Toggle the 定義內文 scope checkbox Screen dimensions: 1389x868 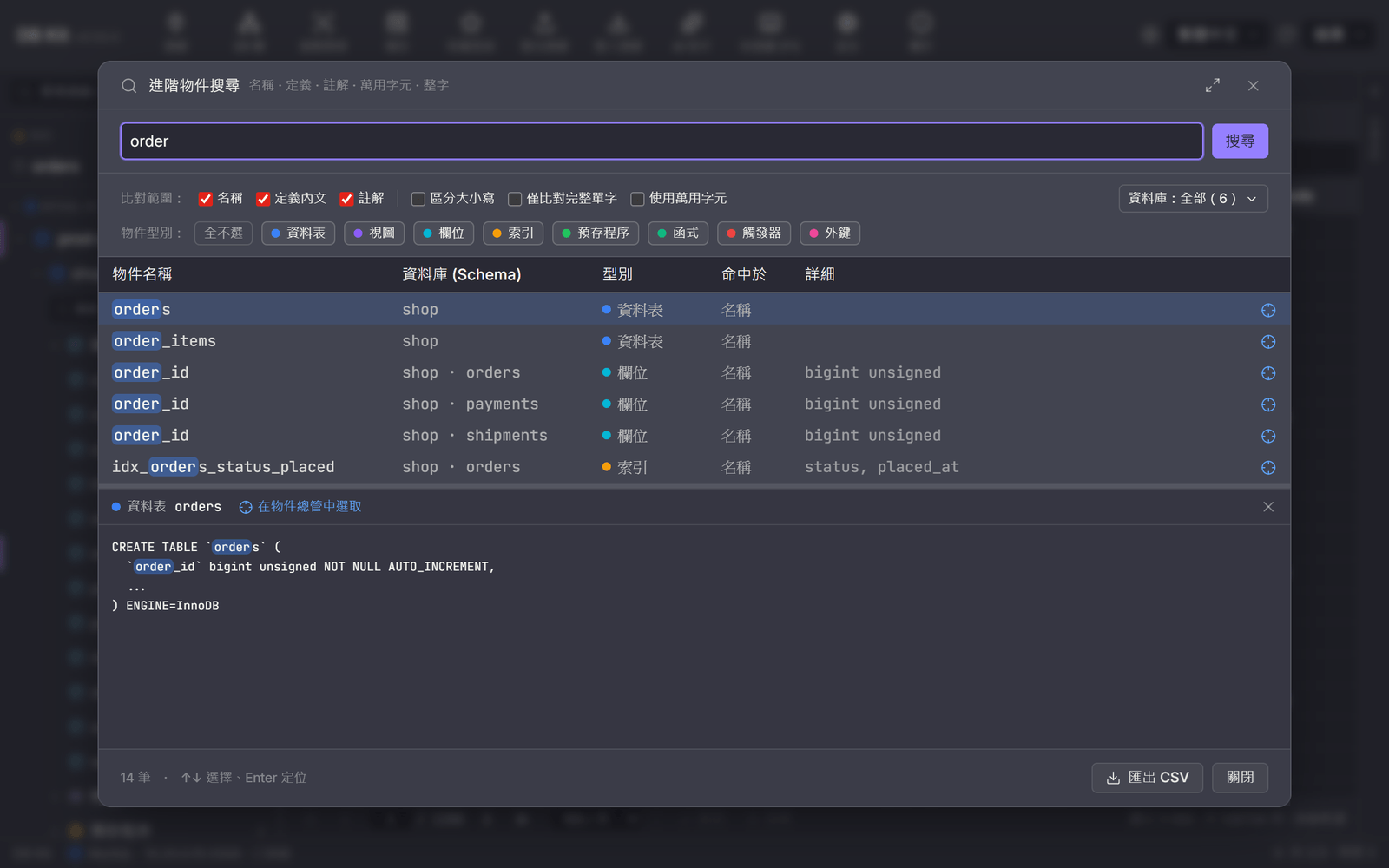tap(263, 199)
